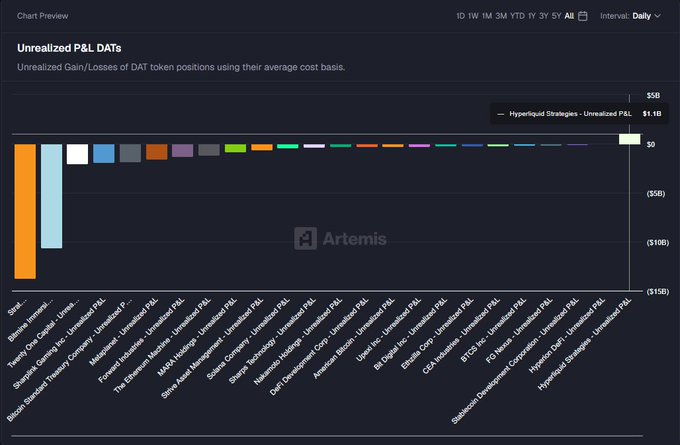The width and height of the screenshot is (680, 445).
Task: Click the white Twenty One Capital bar
Action: pos(78,154)
